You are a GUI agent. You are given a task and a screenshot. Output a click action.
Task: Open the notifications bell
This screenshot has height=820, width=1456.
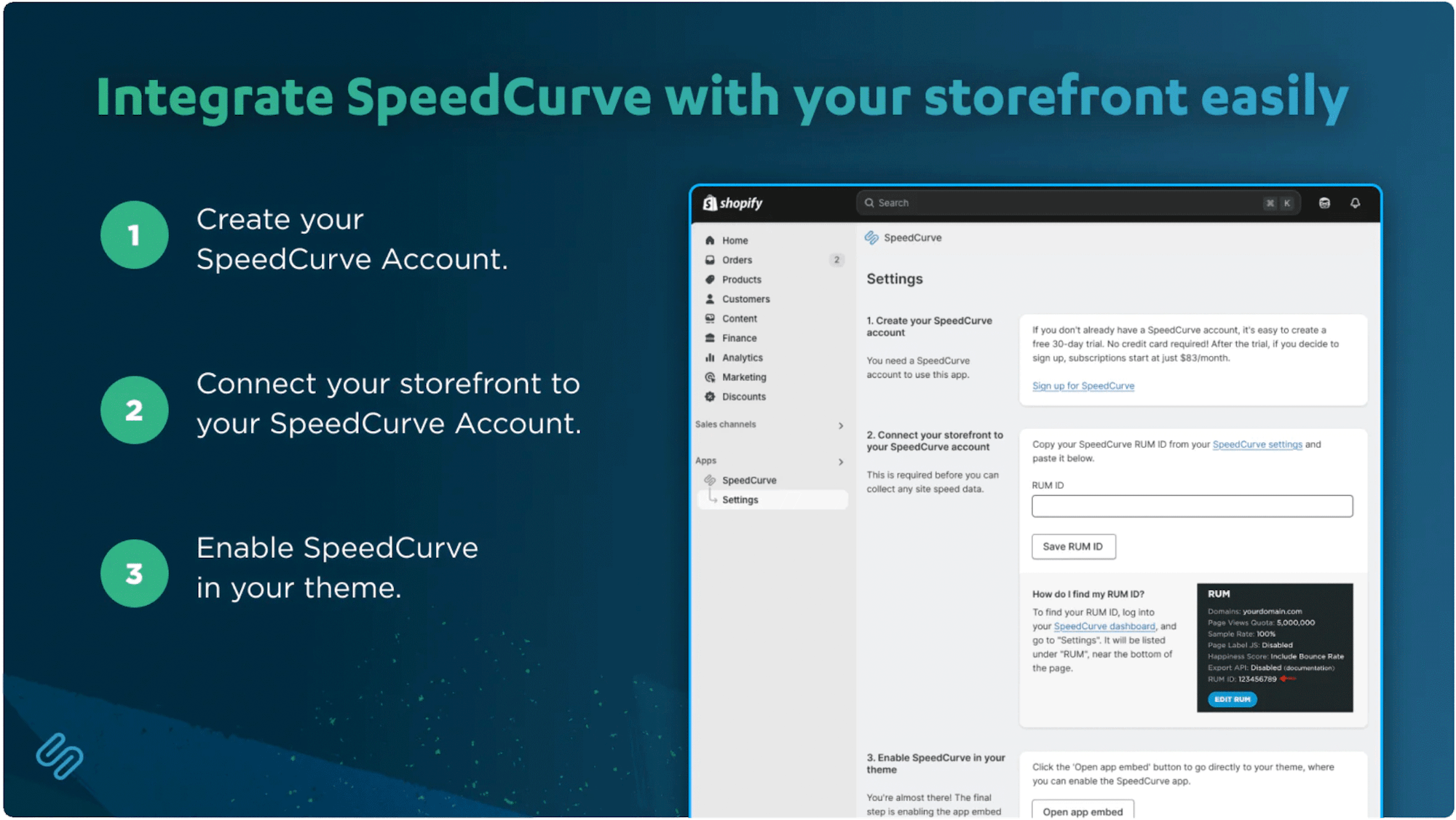click(x=1355, y=203)
